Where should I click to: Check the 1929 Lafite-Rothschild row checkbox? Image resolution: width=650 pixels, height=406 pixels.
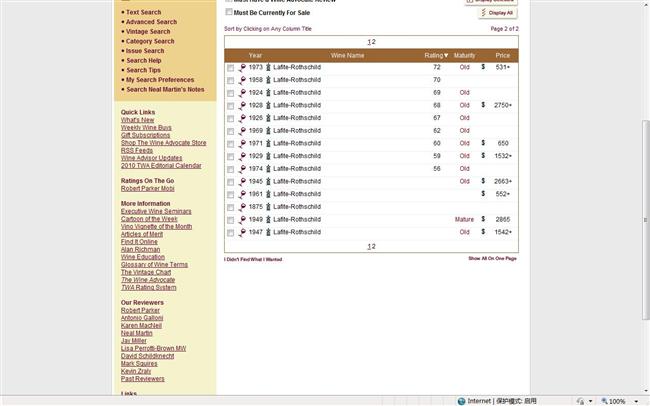(230, 157)
